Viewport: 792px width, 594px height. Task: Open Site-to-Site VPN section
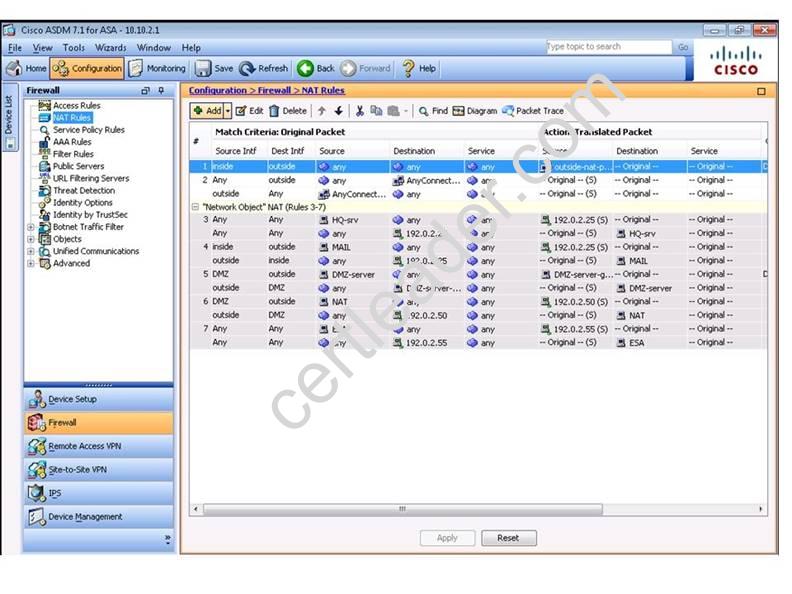click(x=98, y=470)
